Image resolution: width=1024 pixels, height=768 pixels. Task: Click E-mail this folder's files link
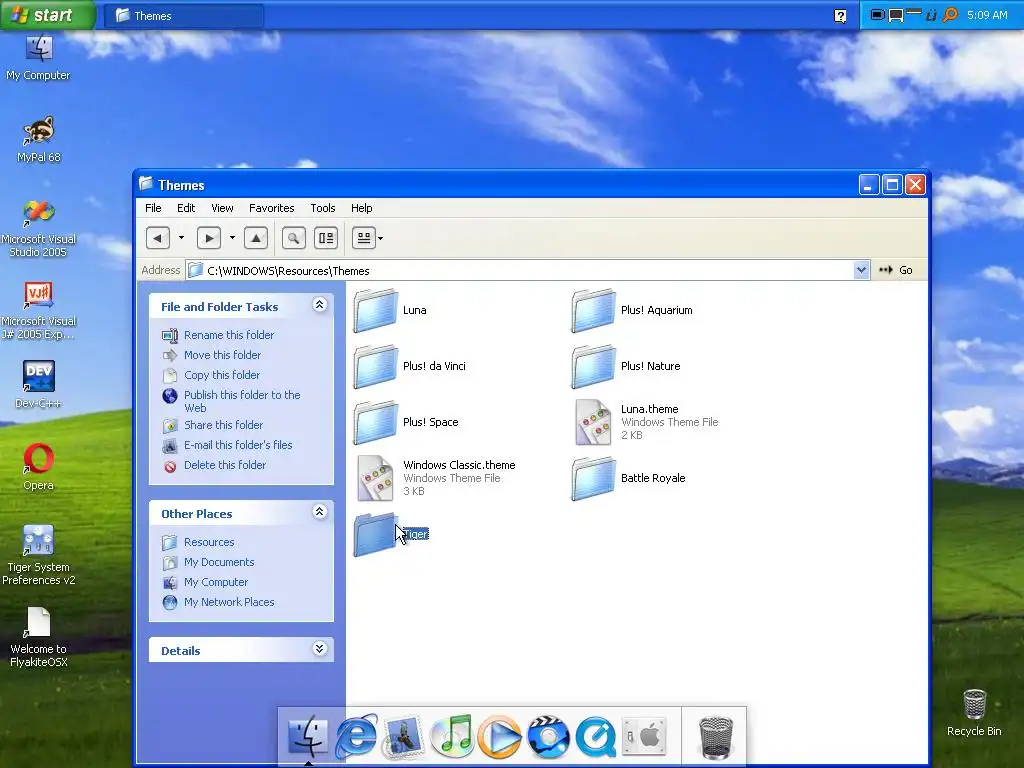tap(238, 445)
